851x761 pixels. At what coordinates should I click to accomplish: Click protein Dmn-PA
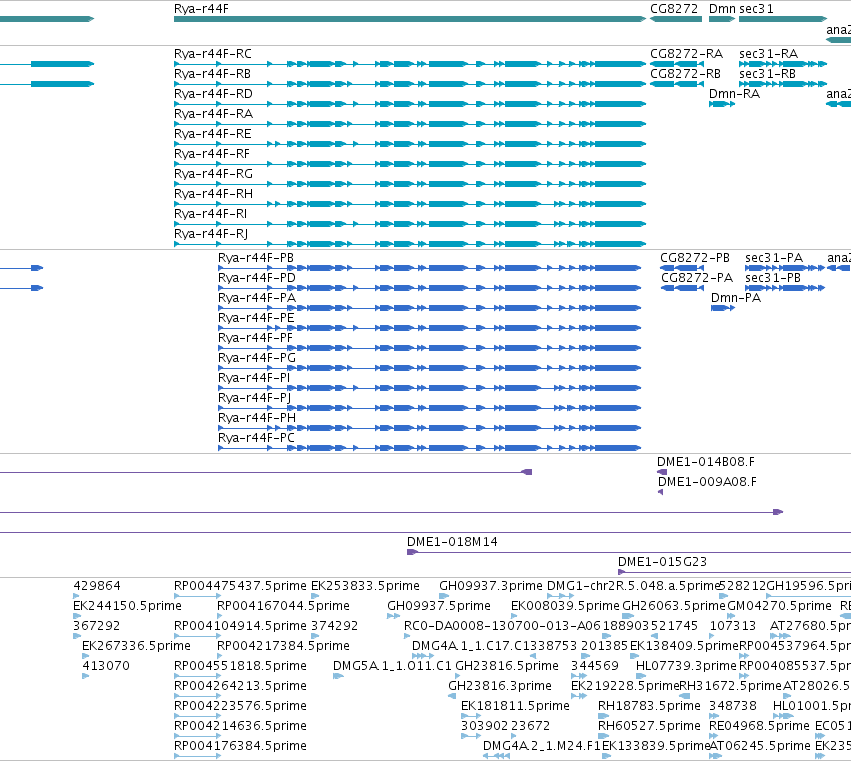(736, 299)
